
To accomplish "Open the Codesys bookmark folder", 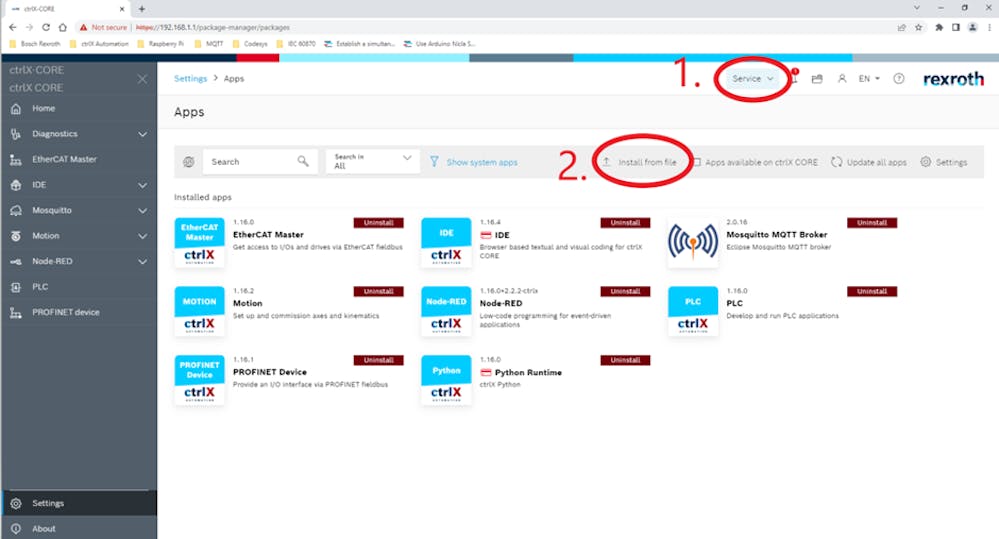I will tap(250, 44).
